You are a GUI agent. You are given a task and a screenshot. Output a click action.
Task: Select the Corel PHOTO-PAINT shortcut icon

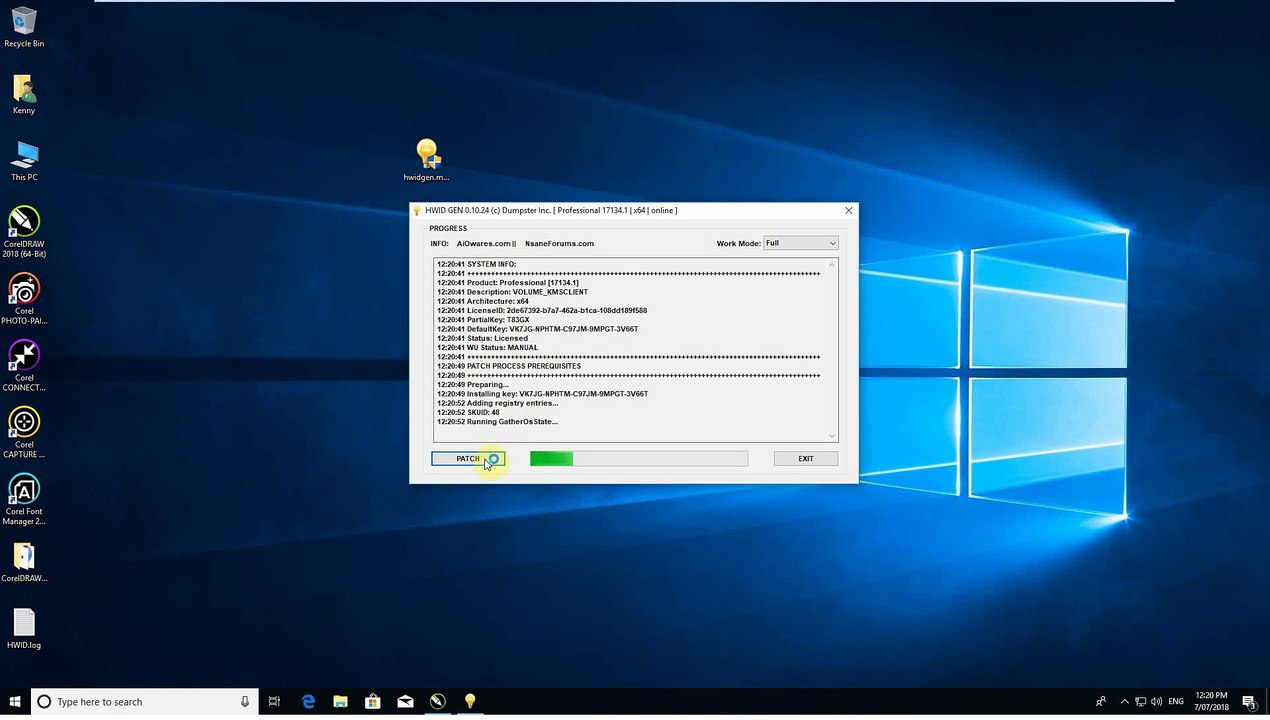click(x=24, y=299)
